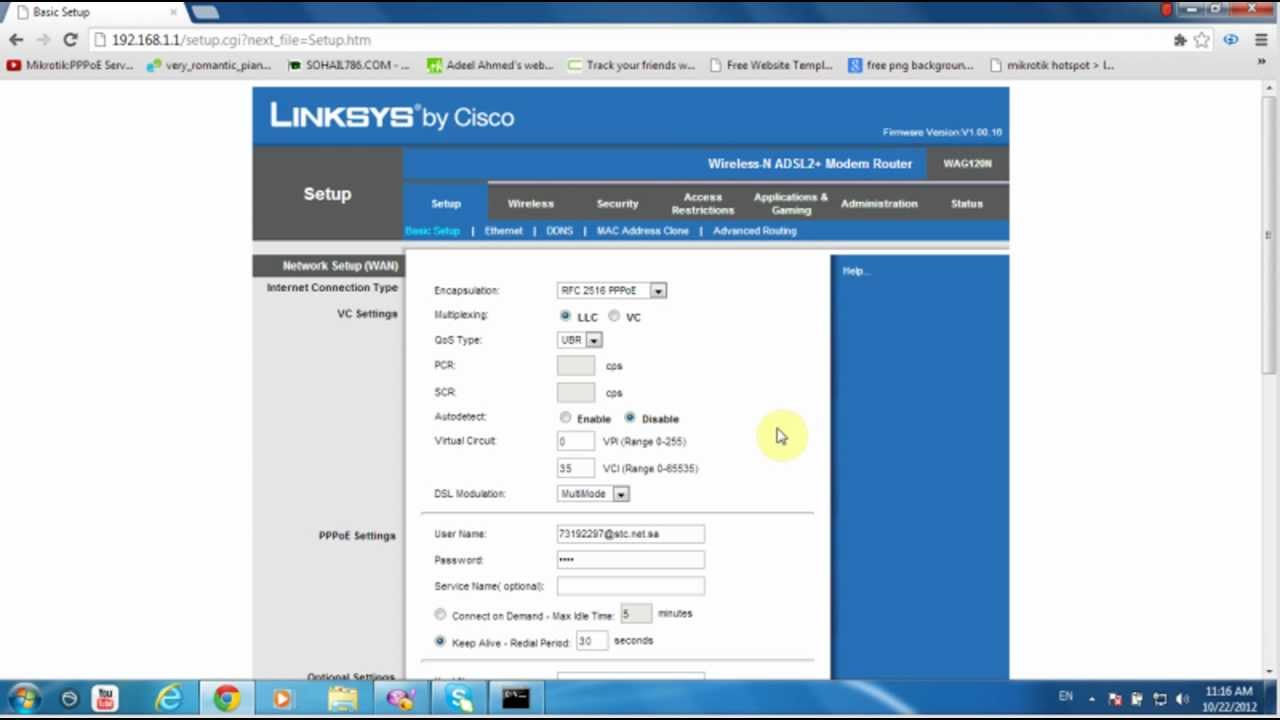Image resolution: width=1280 pixels, height=720 pixels.
Task: Open the Chrome menu button
Action: 1259,40
